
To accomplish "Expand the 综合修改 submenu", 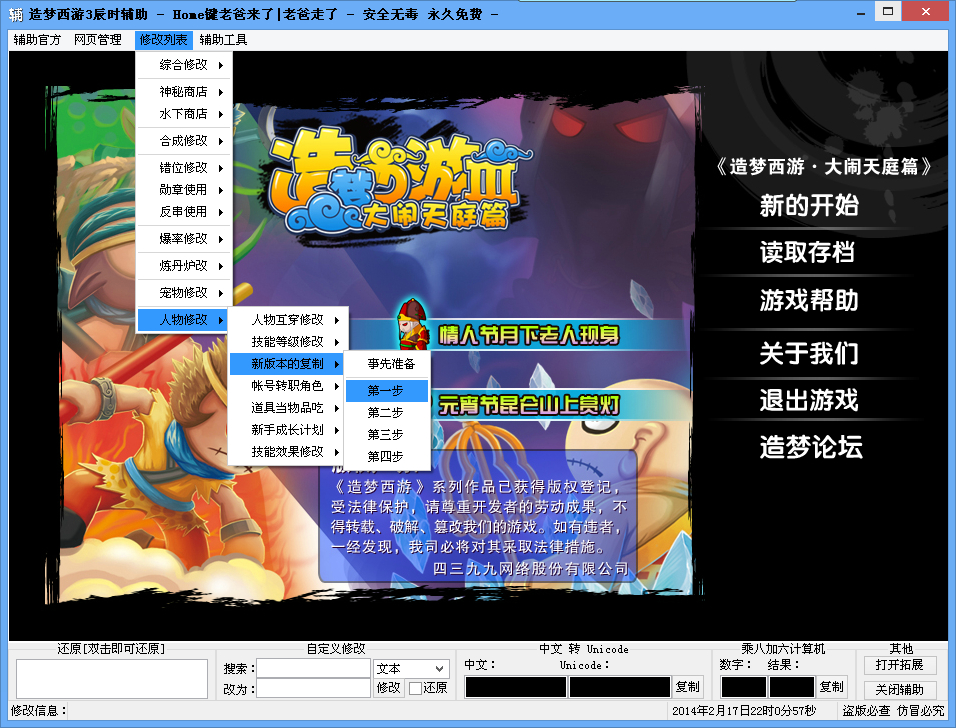I will coord(184,65).
